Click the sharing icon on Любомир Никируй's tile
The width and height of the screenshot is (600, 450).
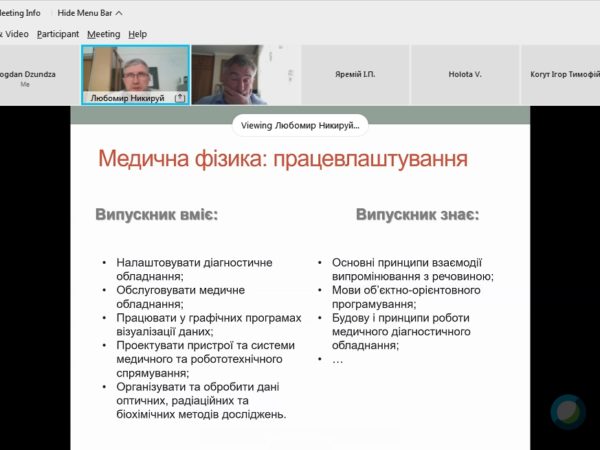coord(180,98)
